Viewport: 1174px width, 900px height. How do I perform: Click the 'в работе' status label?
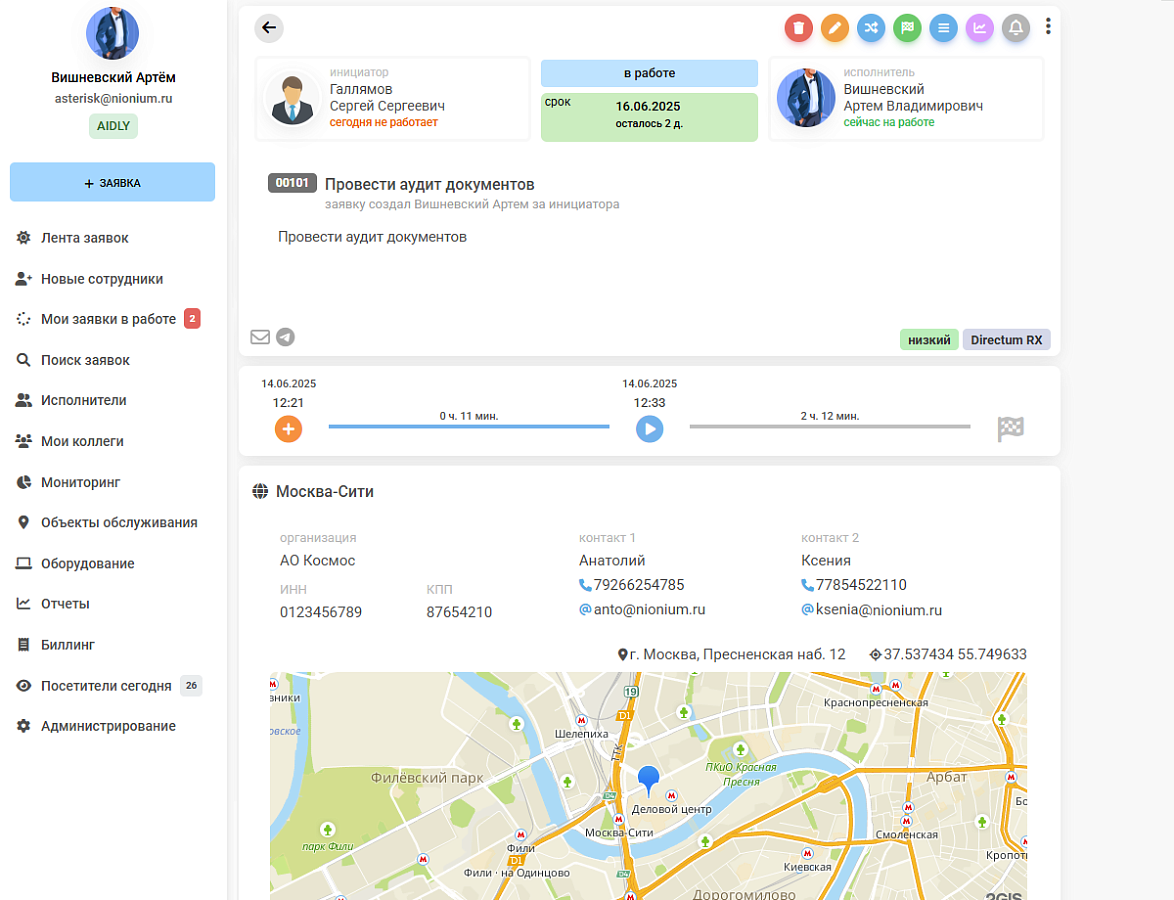click(x=649, y=73)
